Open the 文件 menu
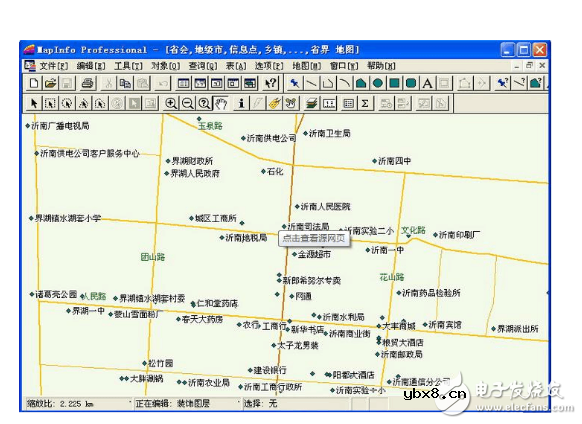The width and height of the screenshot is (582, 424). 54,66
